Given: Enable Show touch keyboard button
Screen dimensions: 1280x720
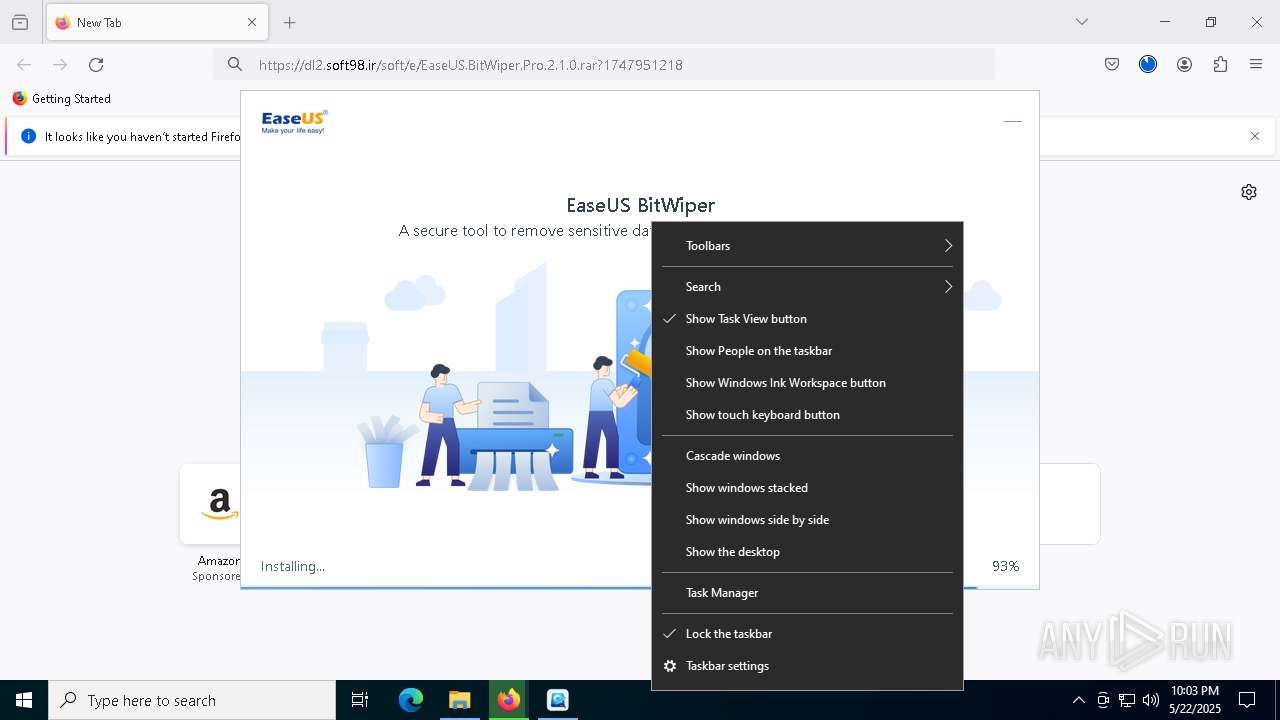Looking at the screenshot, I should pos(807,415).
